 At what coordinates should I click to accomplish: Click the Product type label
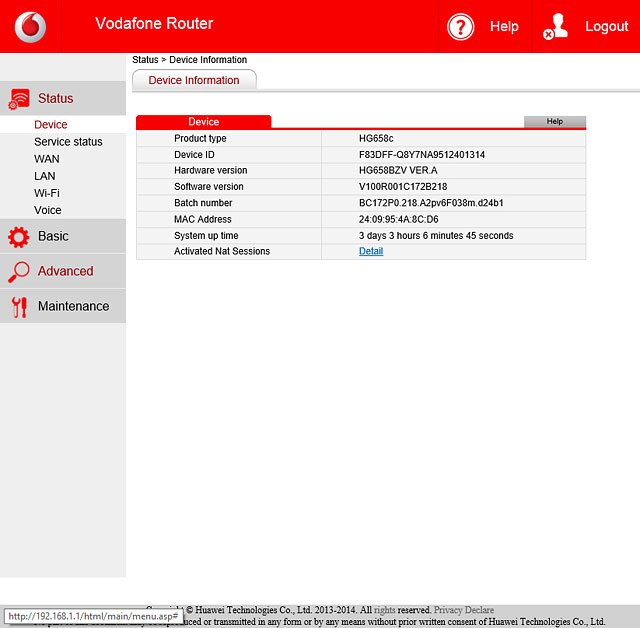pyautogui.click(x=200, y=138)
